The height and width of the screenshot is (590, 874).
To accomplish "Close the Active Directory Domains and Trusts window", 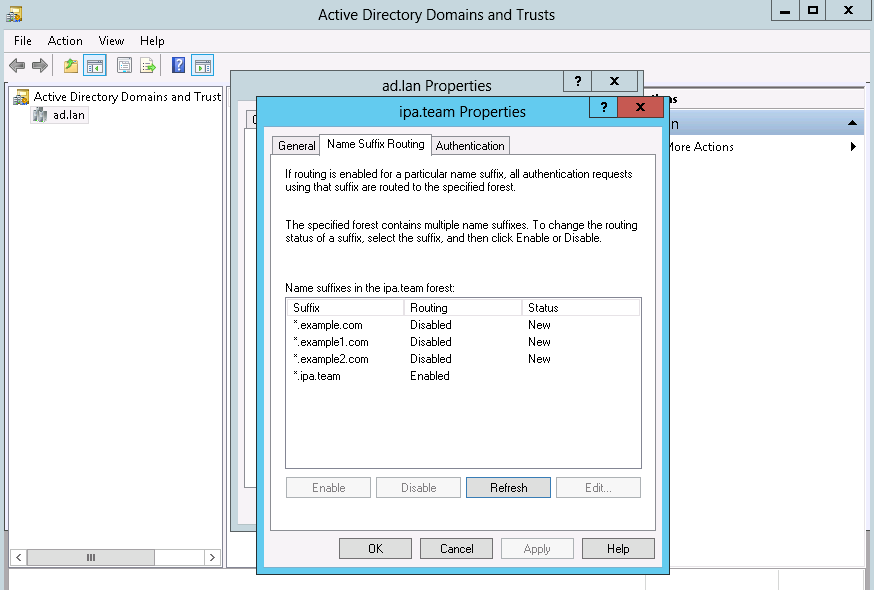I will coord(848,11).
